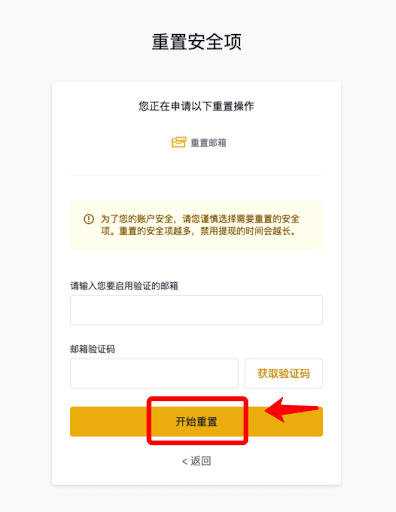Click the yellow envelope reset-email icon
396x512 pixels.
[x=179, y=142]
